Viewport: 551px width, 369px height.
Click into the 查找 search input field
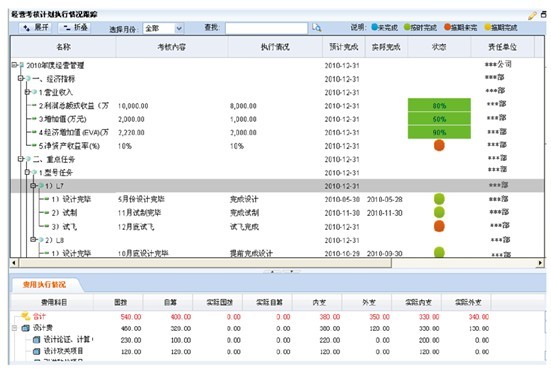click(x=266, y=28)
